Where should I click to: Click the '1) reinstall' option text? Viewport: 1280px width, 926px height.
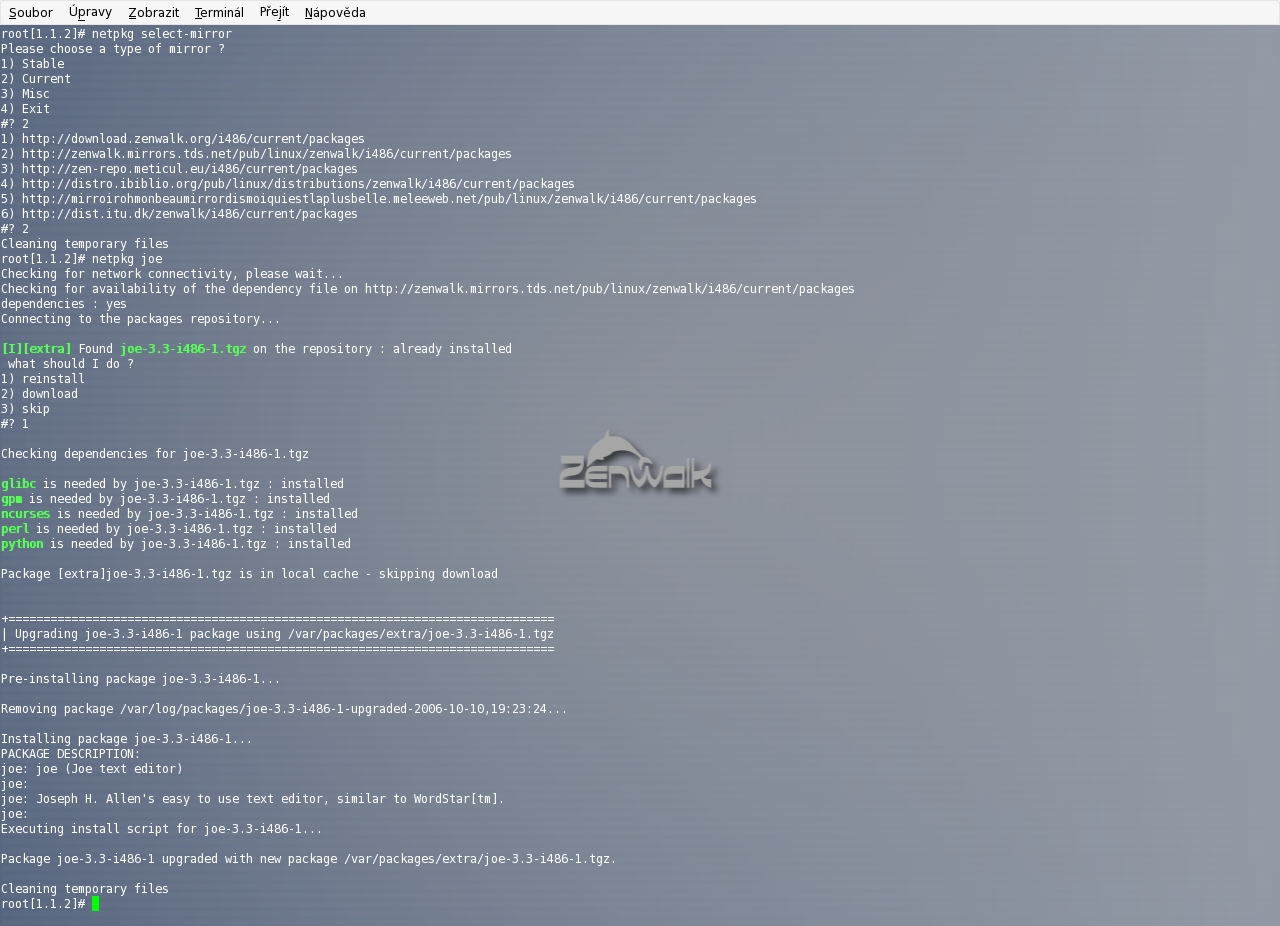point(43,379)
